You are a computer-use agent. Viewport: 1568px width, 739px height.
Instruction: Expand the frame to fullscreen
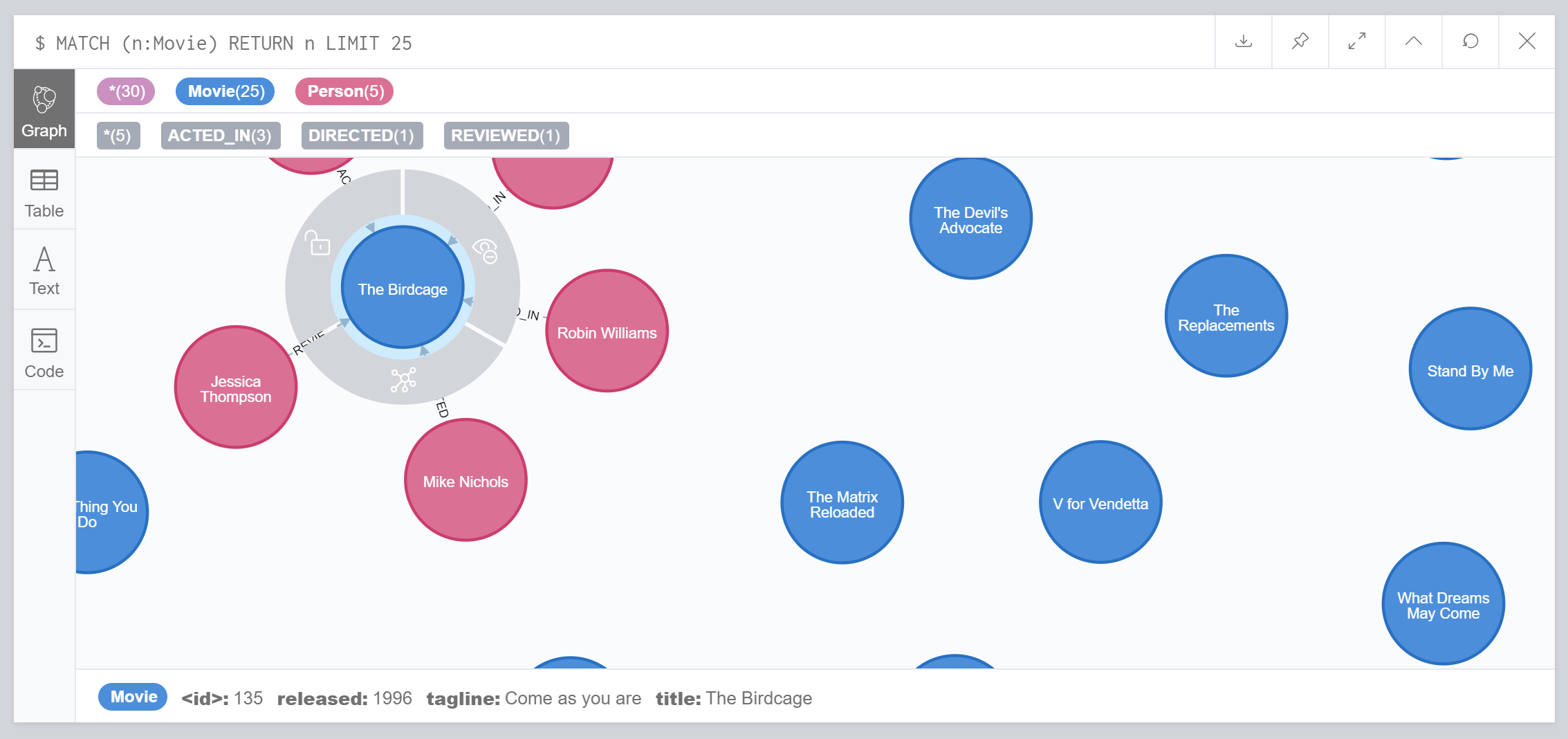click(1356, 42)
